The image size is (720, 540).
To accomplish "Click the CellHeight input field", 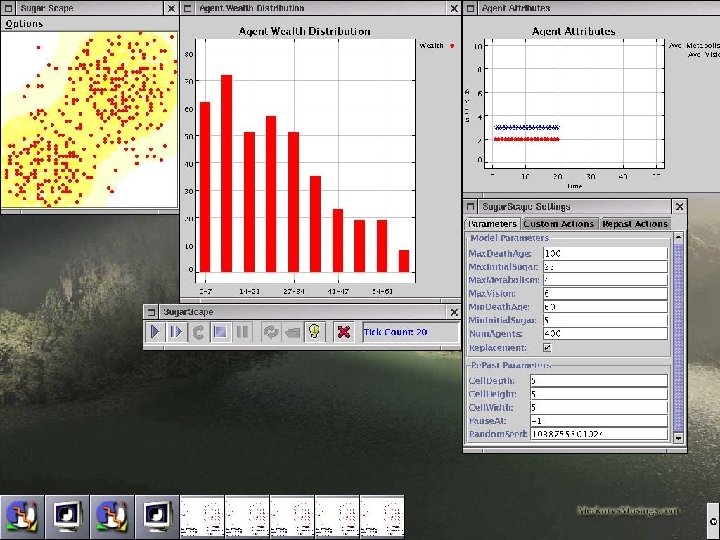I will [x=599, y=394].
